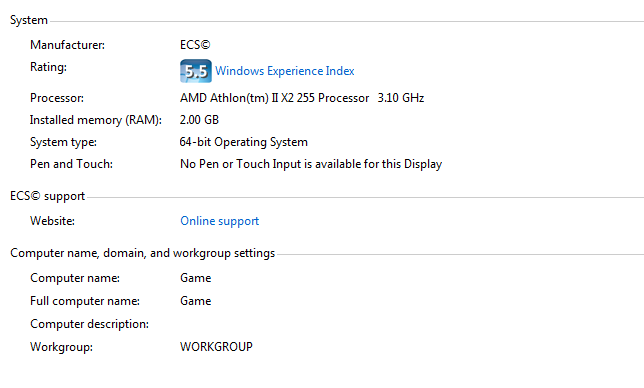Click the Computer description label

click(90, 324)
